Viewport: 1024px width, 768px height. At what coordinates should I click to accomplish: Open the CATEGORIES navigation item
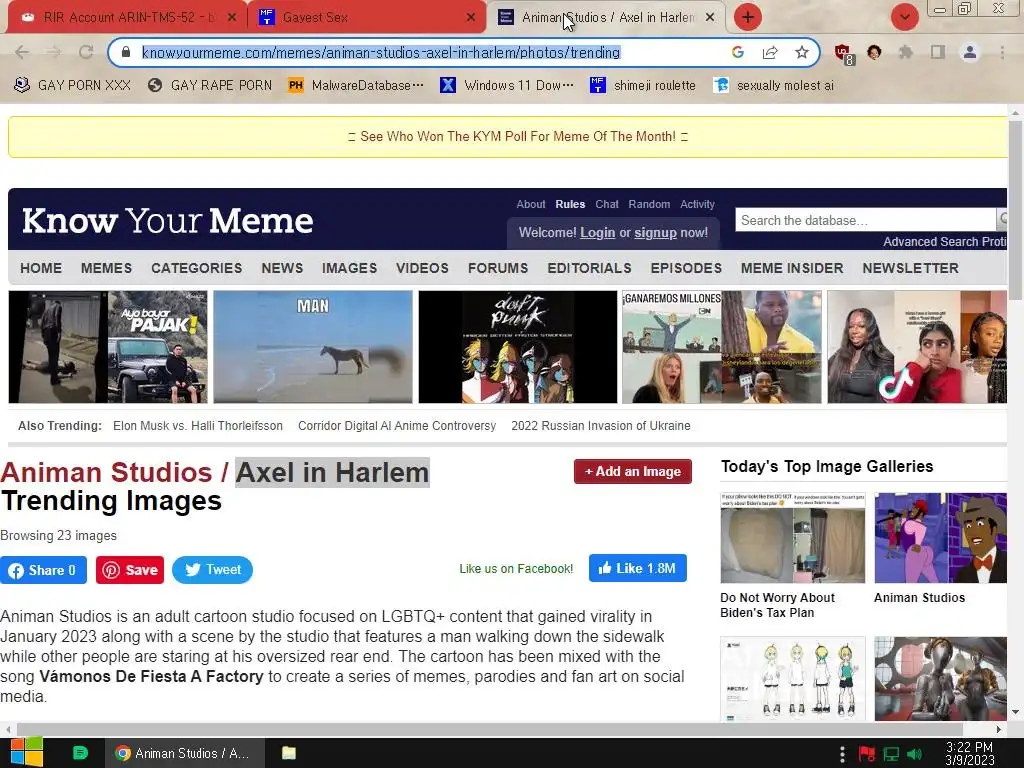197,268
